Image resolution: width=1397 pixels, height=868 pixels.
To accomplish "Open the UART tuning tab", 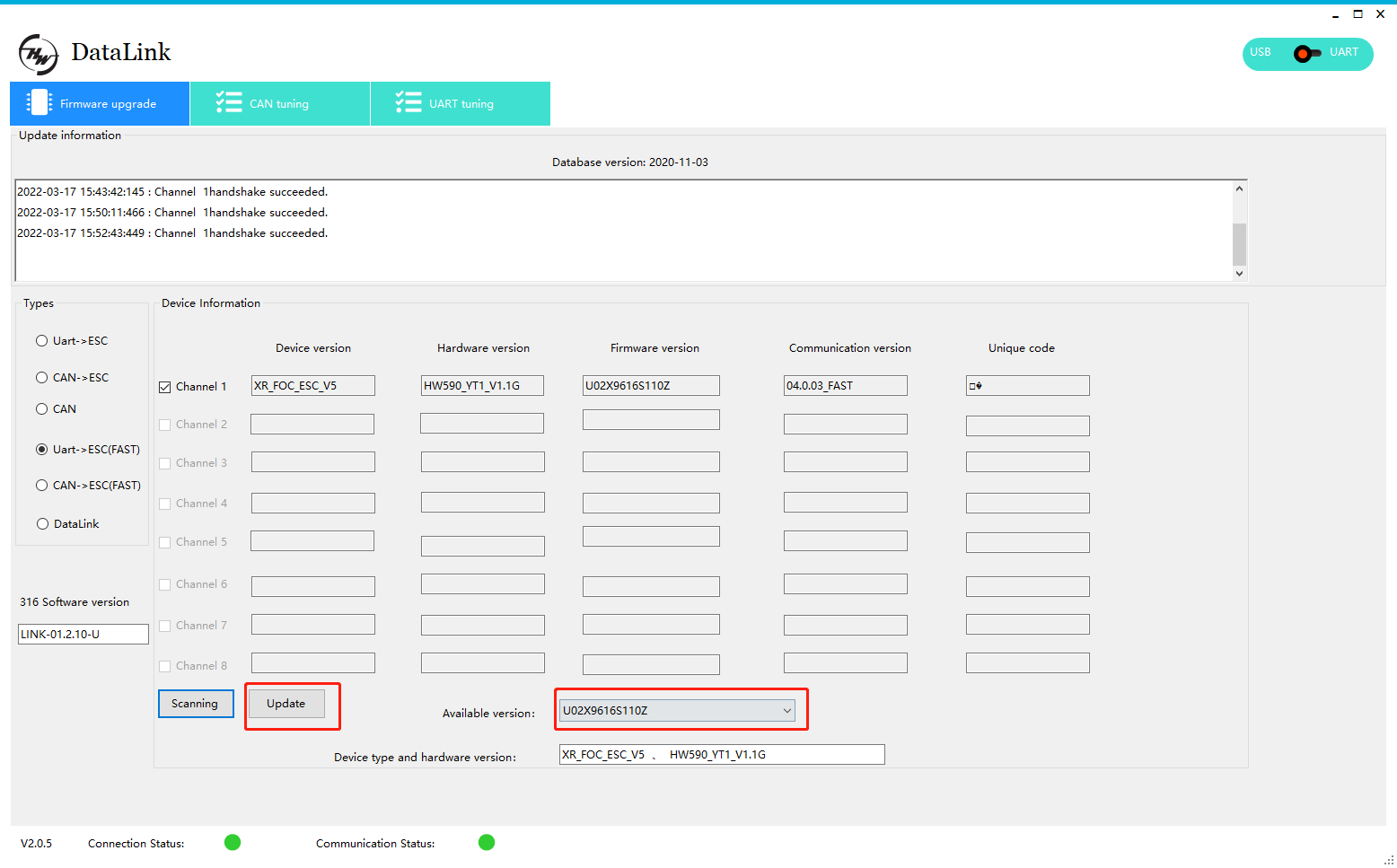I will (461, 104).
